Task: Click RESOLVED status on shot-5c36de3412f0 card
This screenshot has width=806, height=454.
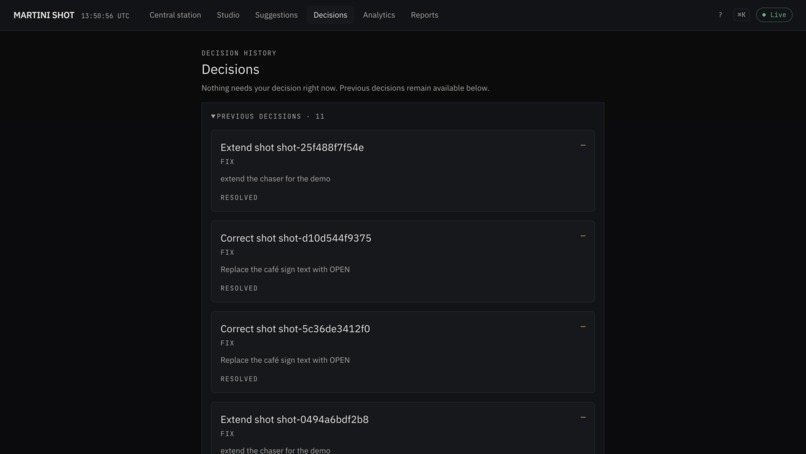Action: coord(239,379)
